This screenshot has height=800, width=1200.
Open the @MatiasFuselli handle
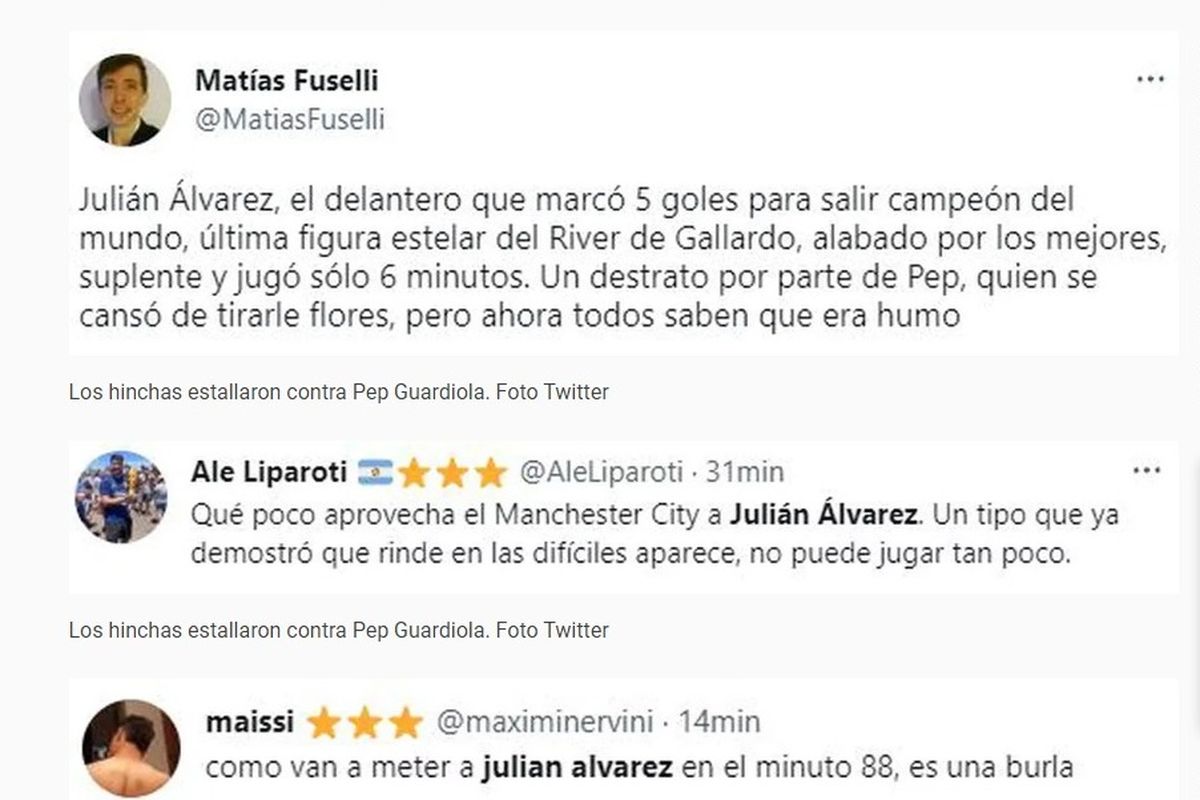(290, 120)
